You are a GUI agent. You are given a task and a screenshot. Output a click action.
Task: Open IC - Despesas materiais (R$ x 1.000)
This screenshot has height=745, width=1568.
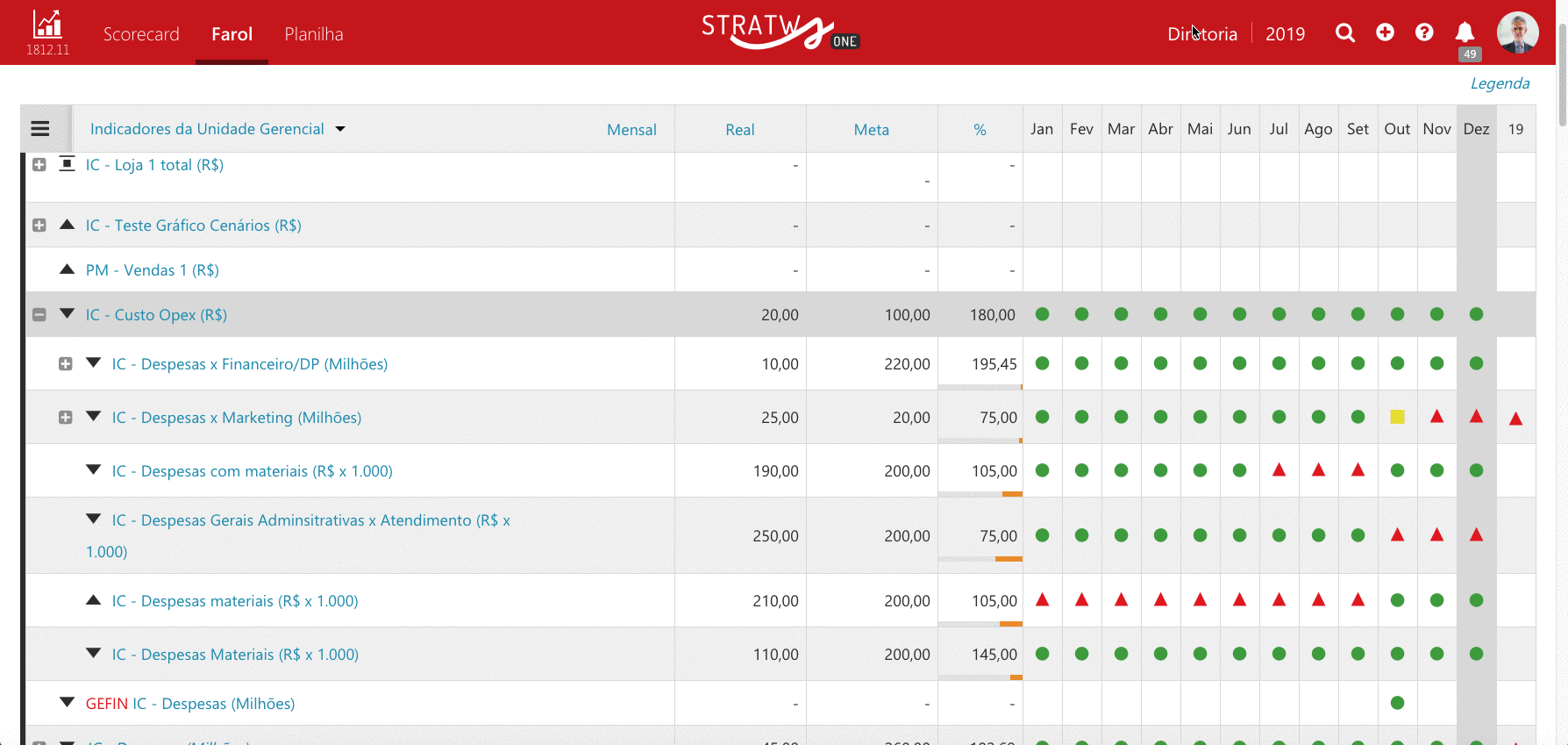pos(235,601)
